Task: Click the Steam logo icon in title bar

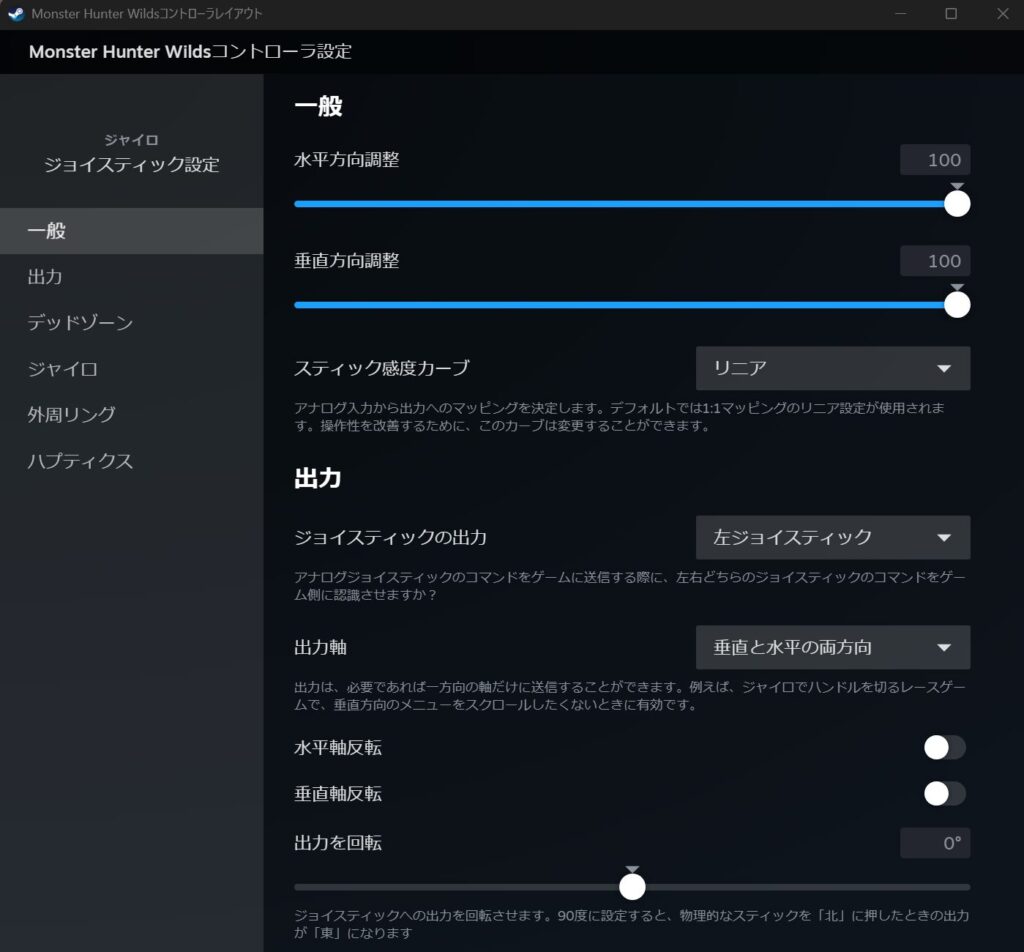Action: (x=16, y=14)
